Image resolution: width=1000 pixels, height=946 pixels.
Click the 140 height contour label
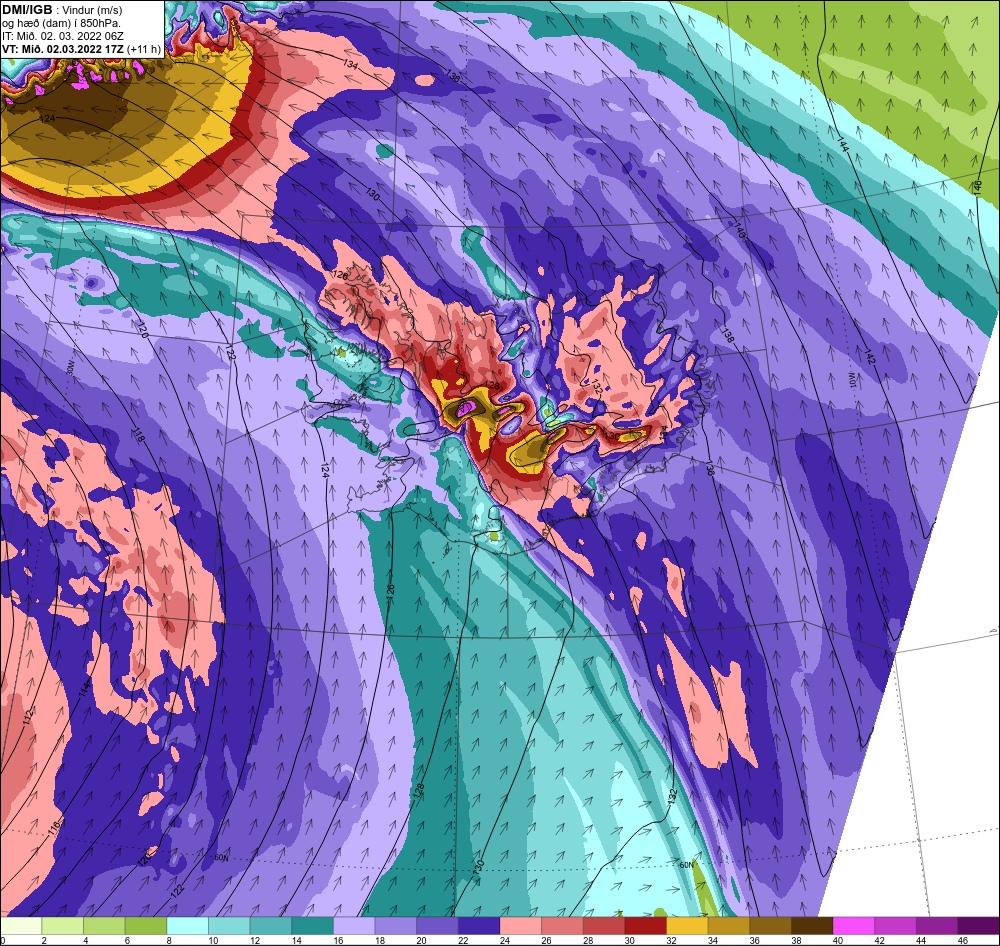[x=739, y=230]
